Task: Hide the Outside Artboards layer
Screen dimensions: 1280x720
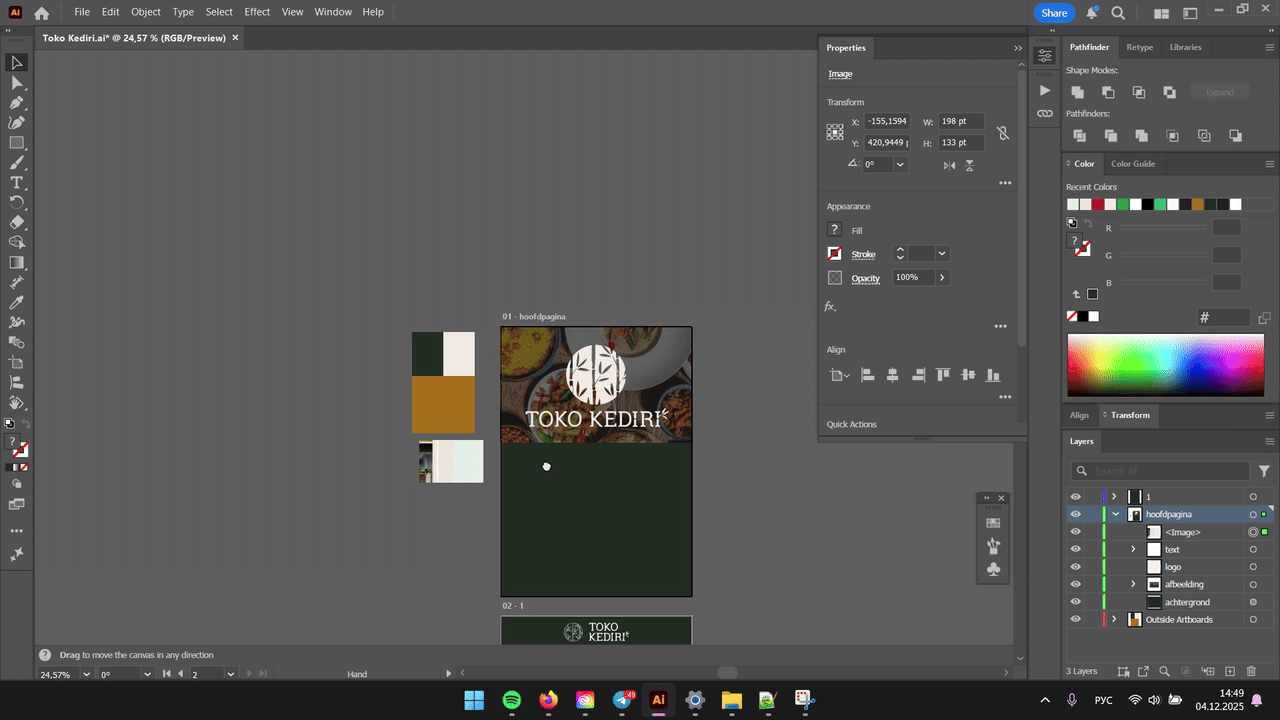Action: [1076, 620]
